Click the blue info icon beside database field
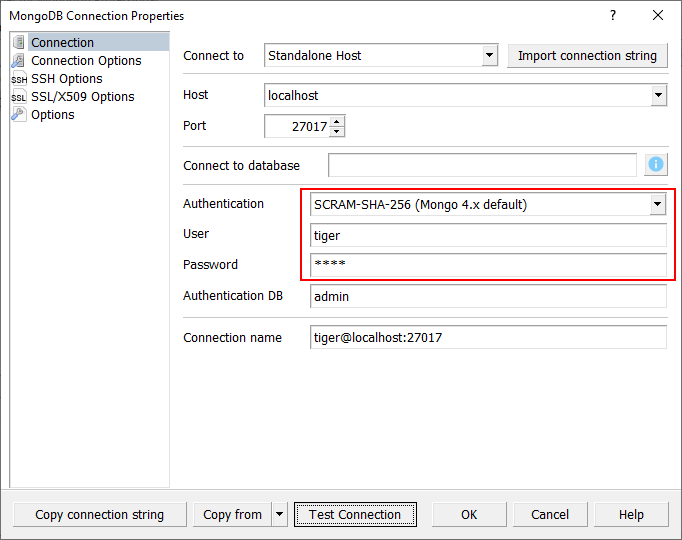This screenshot has width=682, height=540. pyautogui.click(x=656, y=165)
